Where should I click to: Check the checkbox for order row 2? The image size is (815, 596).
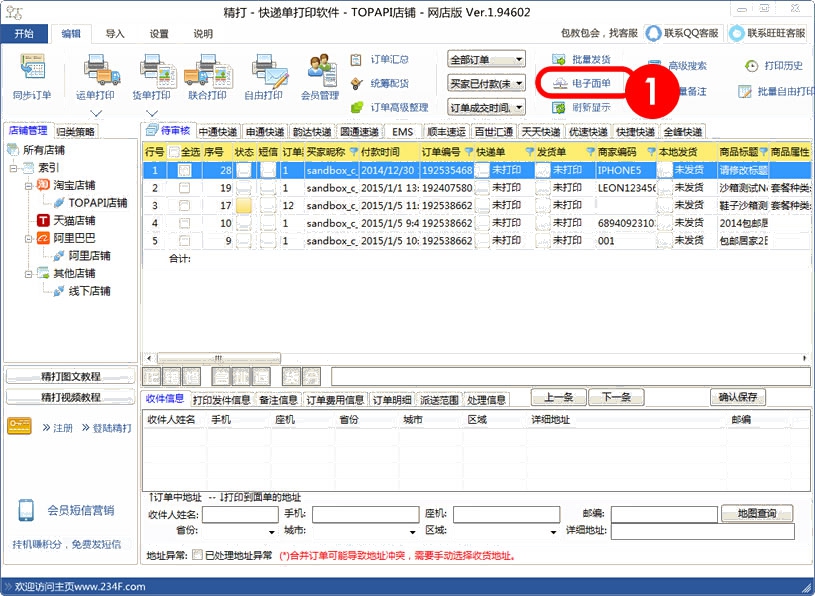[184, 188]
